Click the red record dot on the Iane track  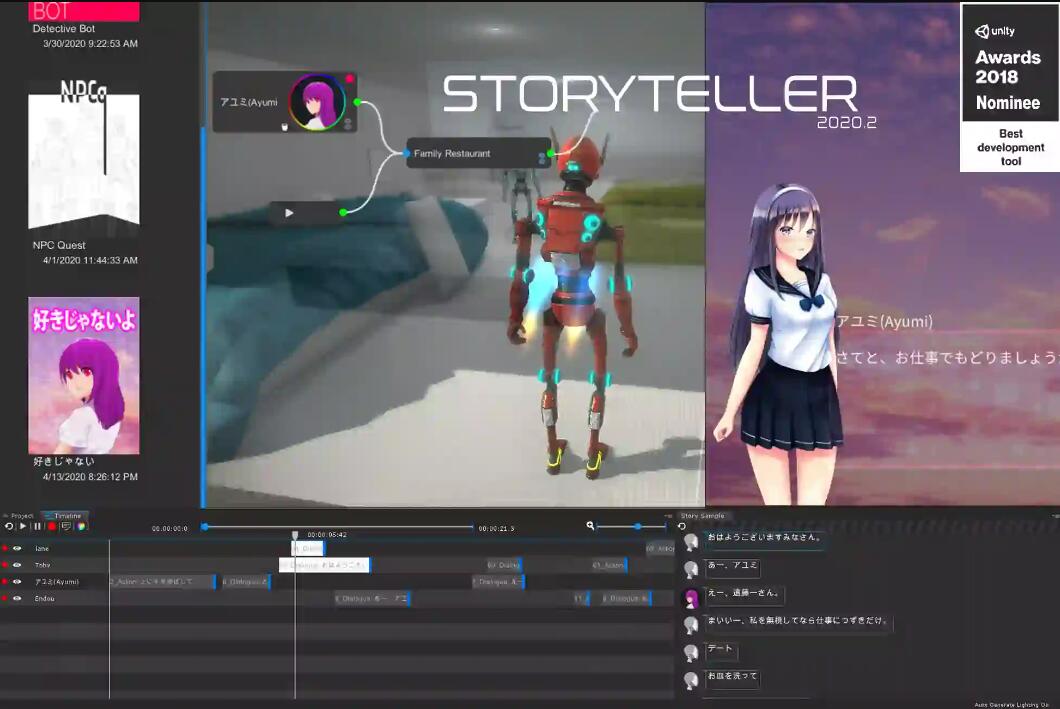point(5,548)
